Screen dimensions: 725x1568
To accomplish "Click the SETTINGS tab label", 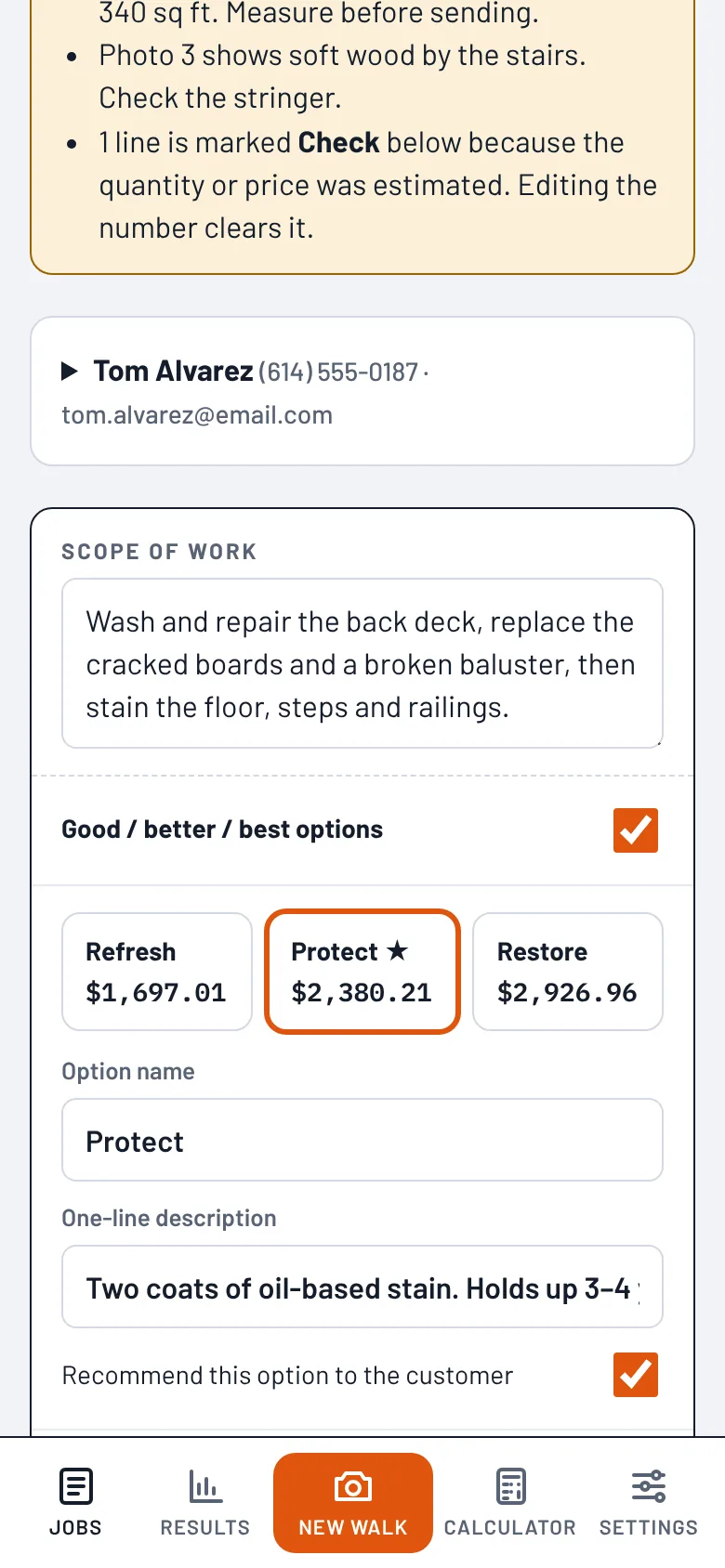I will (x=649, y=1528).
